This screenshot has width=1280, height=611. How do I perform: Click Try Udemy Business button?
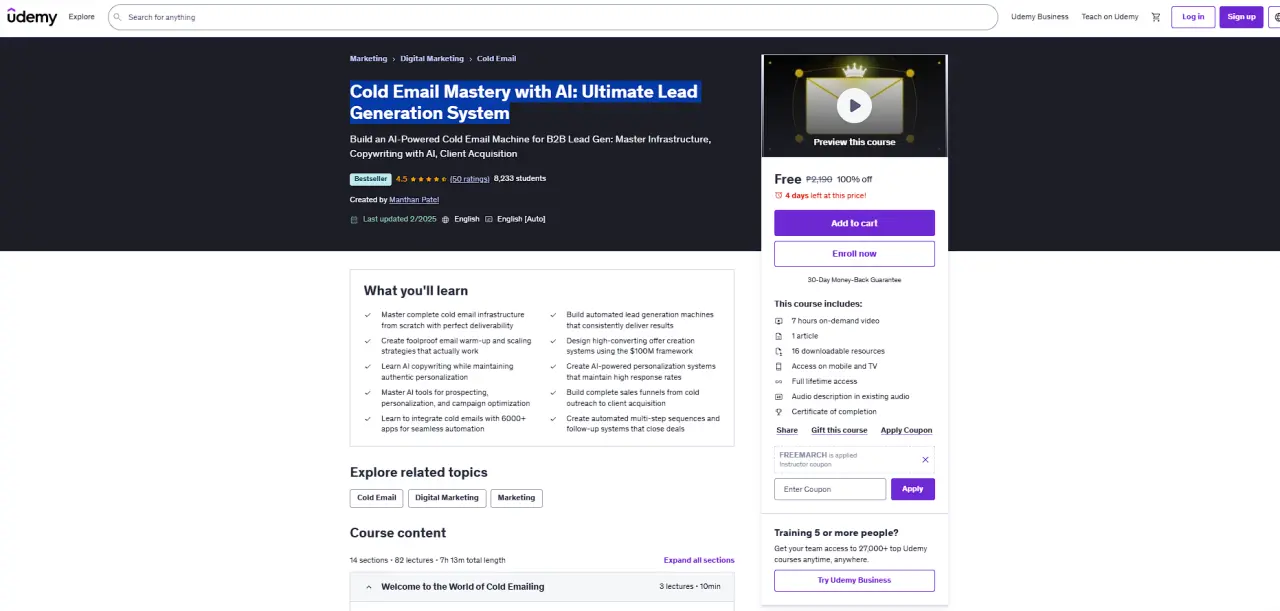point(854,580)
